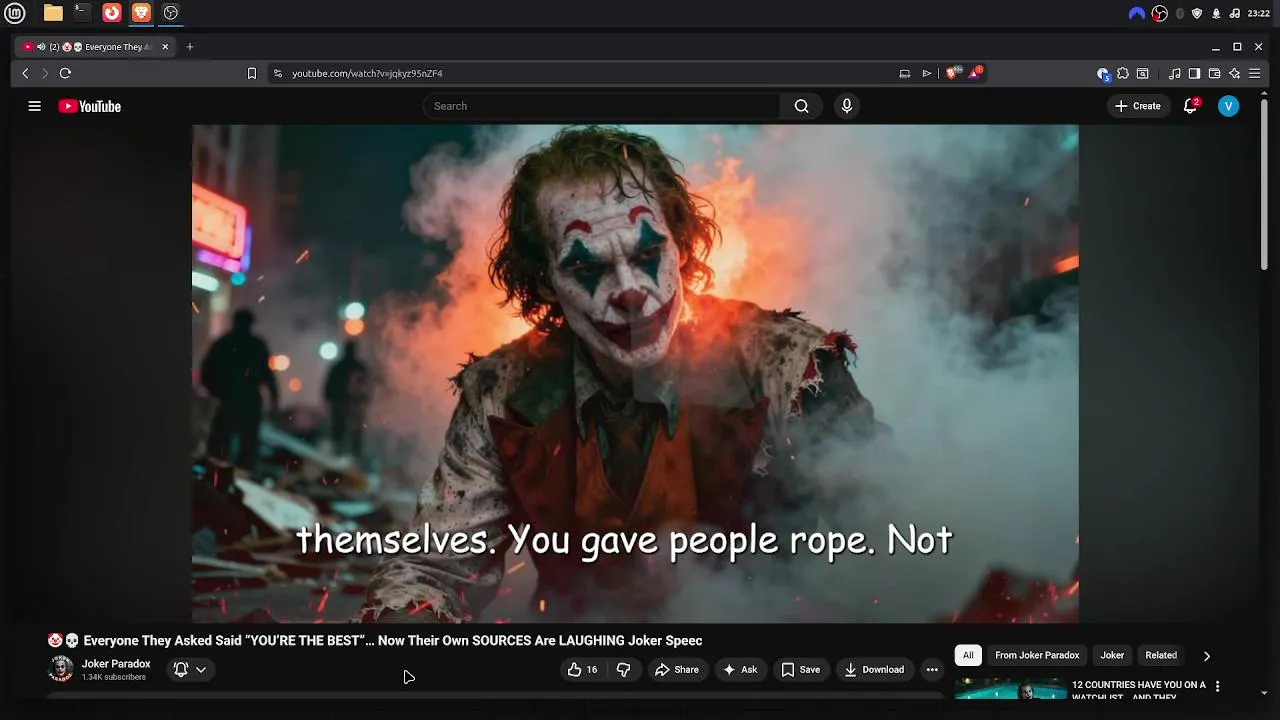Bookmark this page in Brave
The width and height of the screenshot is (1280, 720).
click(252, 73)
